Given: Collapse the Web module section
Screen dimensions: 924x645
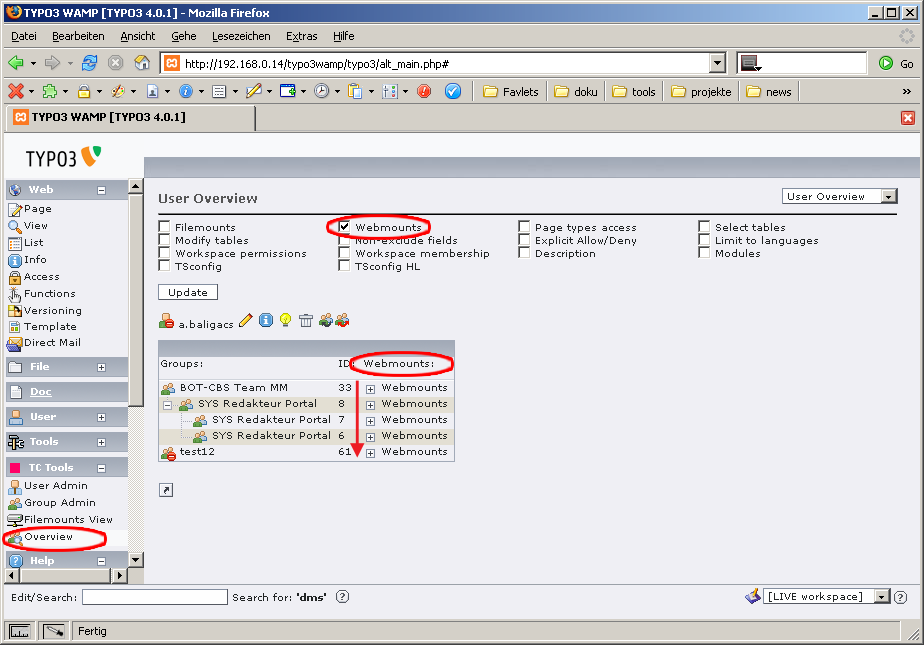Looking at the screenshot, I should pos(101,190).
